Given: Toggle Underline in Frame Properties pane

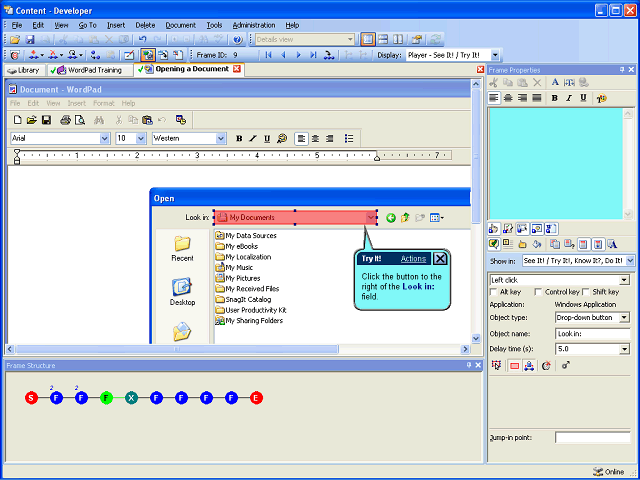Looking at the screenshot, I should pos(584,98).
